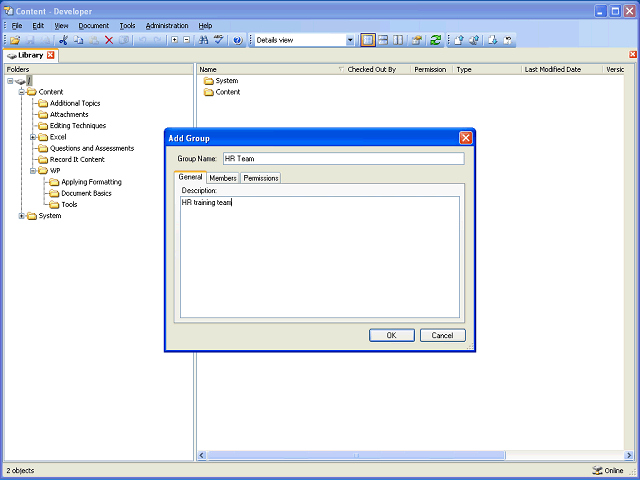Close the Add Group dialog with X
Image resolution: width=640 pixels, height=480 pixels.
(x=466, y=138)
